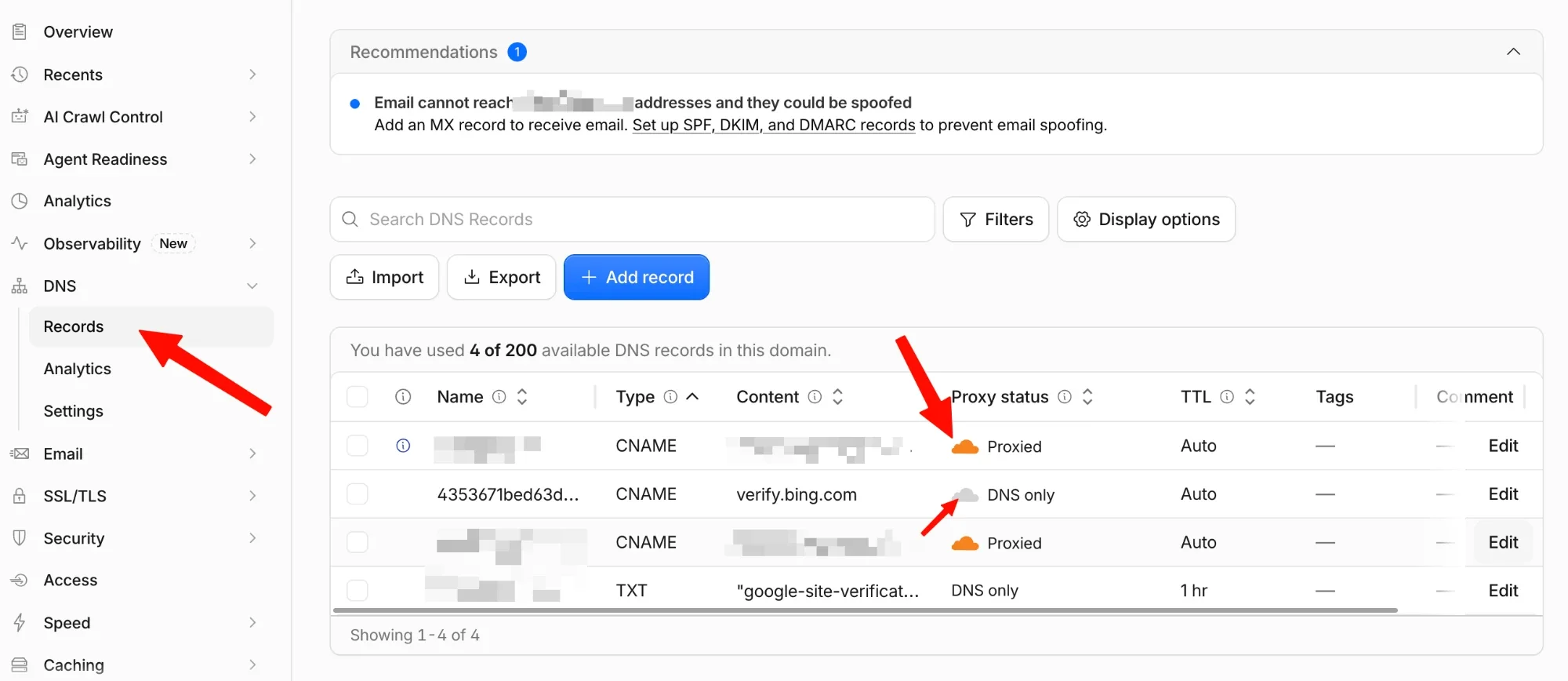Toggle the select-all checkbox in table header

358,397
